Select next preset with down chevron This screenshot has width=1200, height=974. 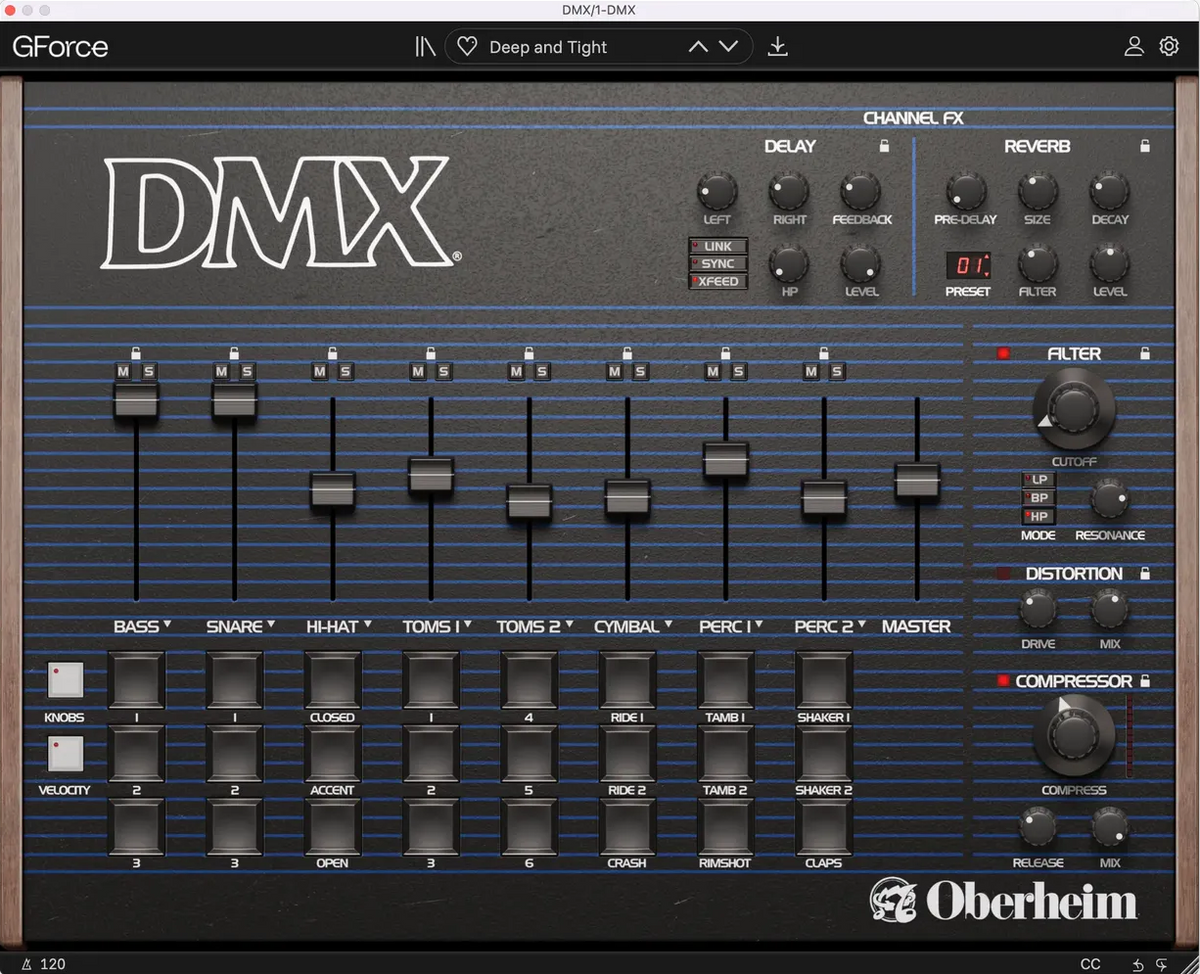coord(729,46)
